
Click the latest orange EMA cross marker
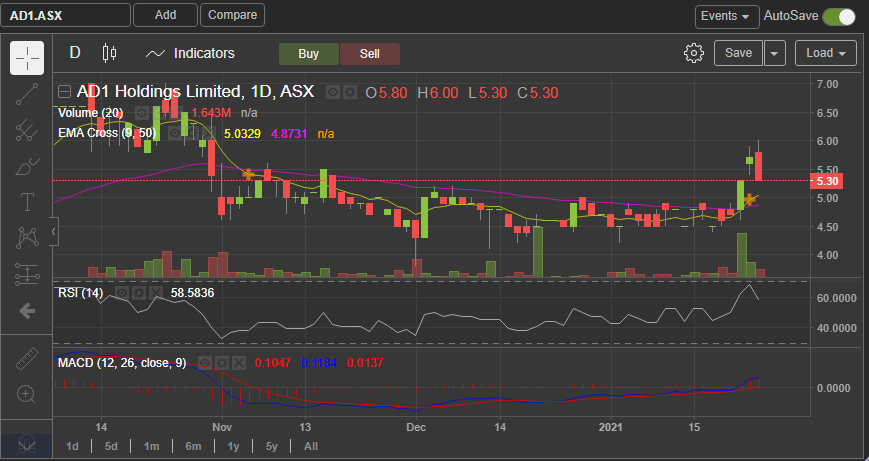[750, 199]
